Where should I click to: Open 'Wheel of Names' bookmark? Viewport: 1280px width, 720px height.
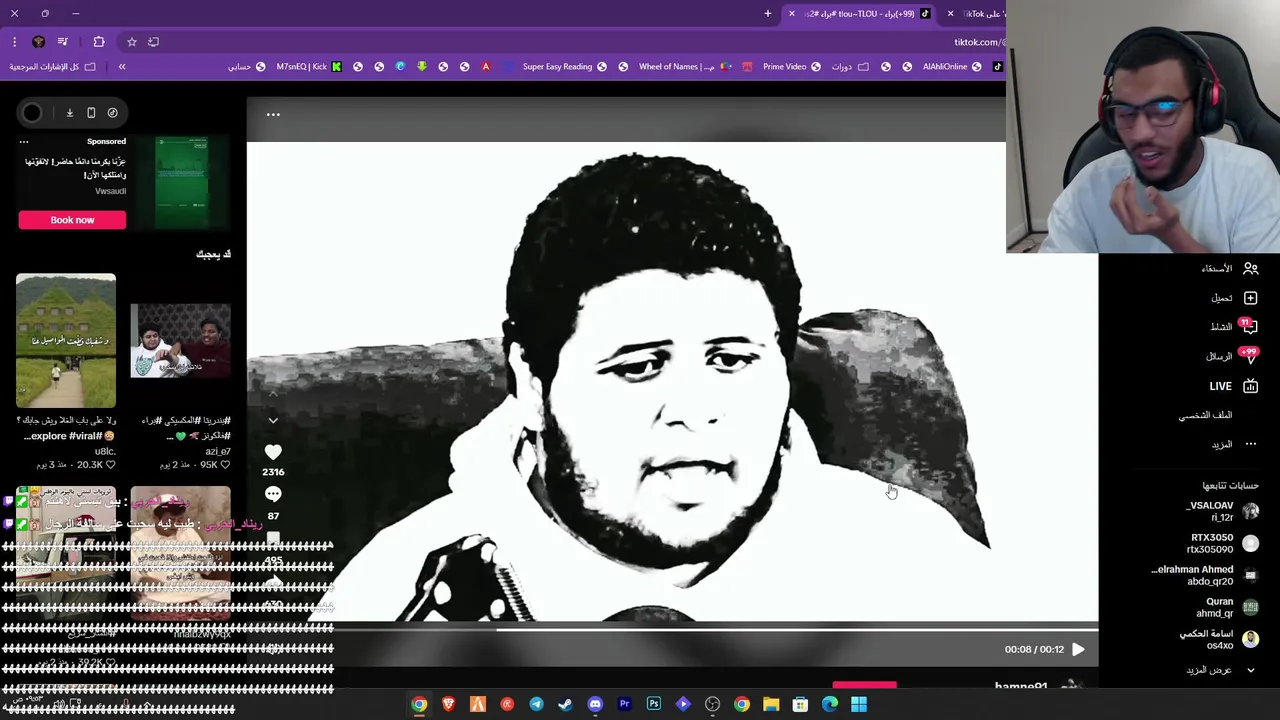click(x=684, y=67)
